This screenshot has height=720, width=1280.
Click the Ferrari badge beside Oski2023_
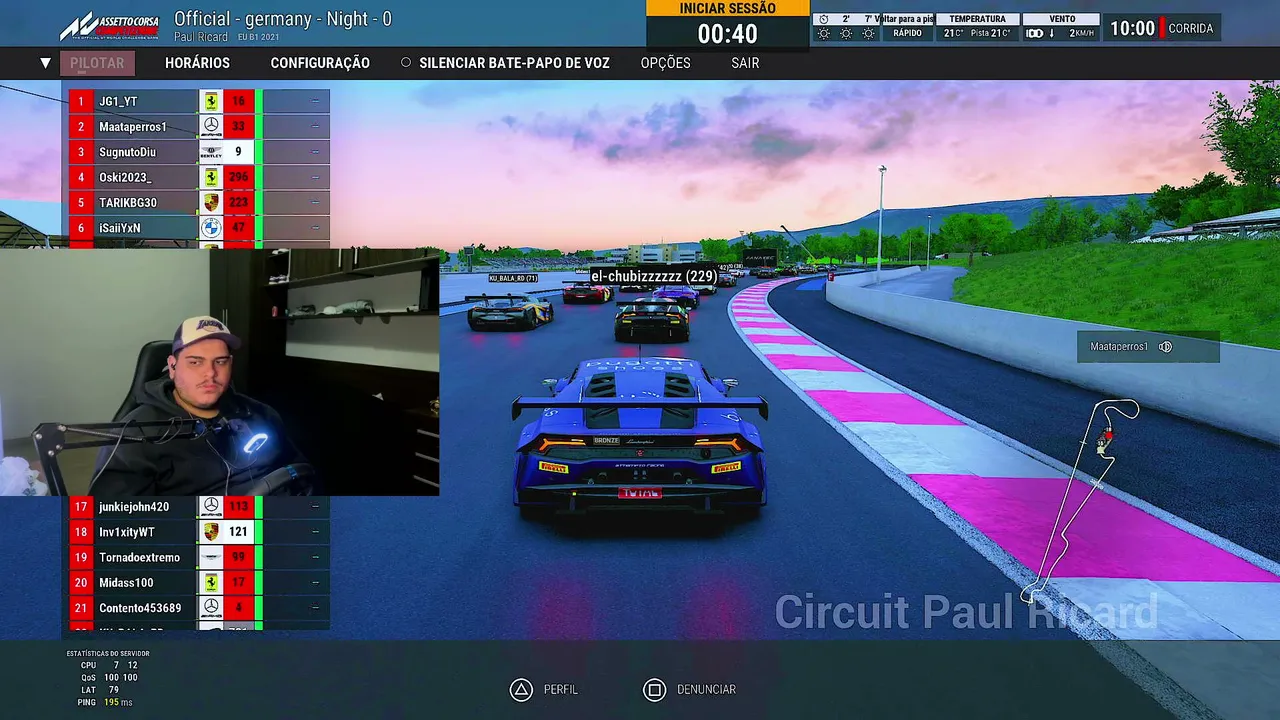(x=211, y=177)
